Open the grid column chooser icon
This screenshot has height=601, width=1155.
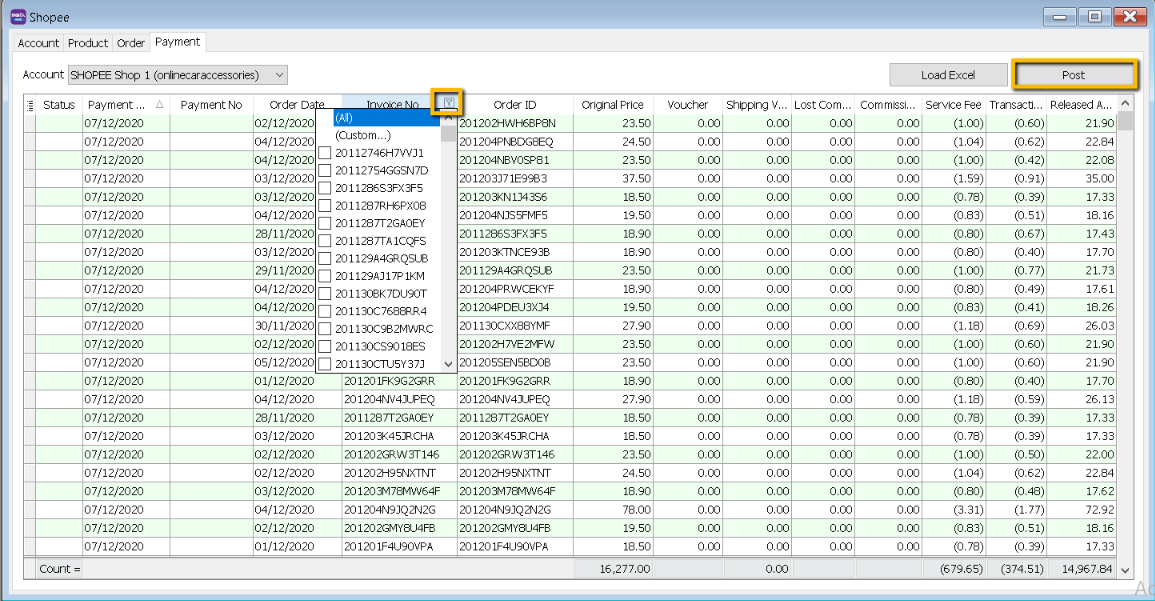(x=29, y=105)
